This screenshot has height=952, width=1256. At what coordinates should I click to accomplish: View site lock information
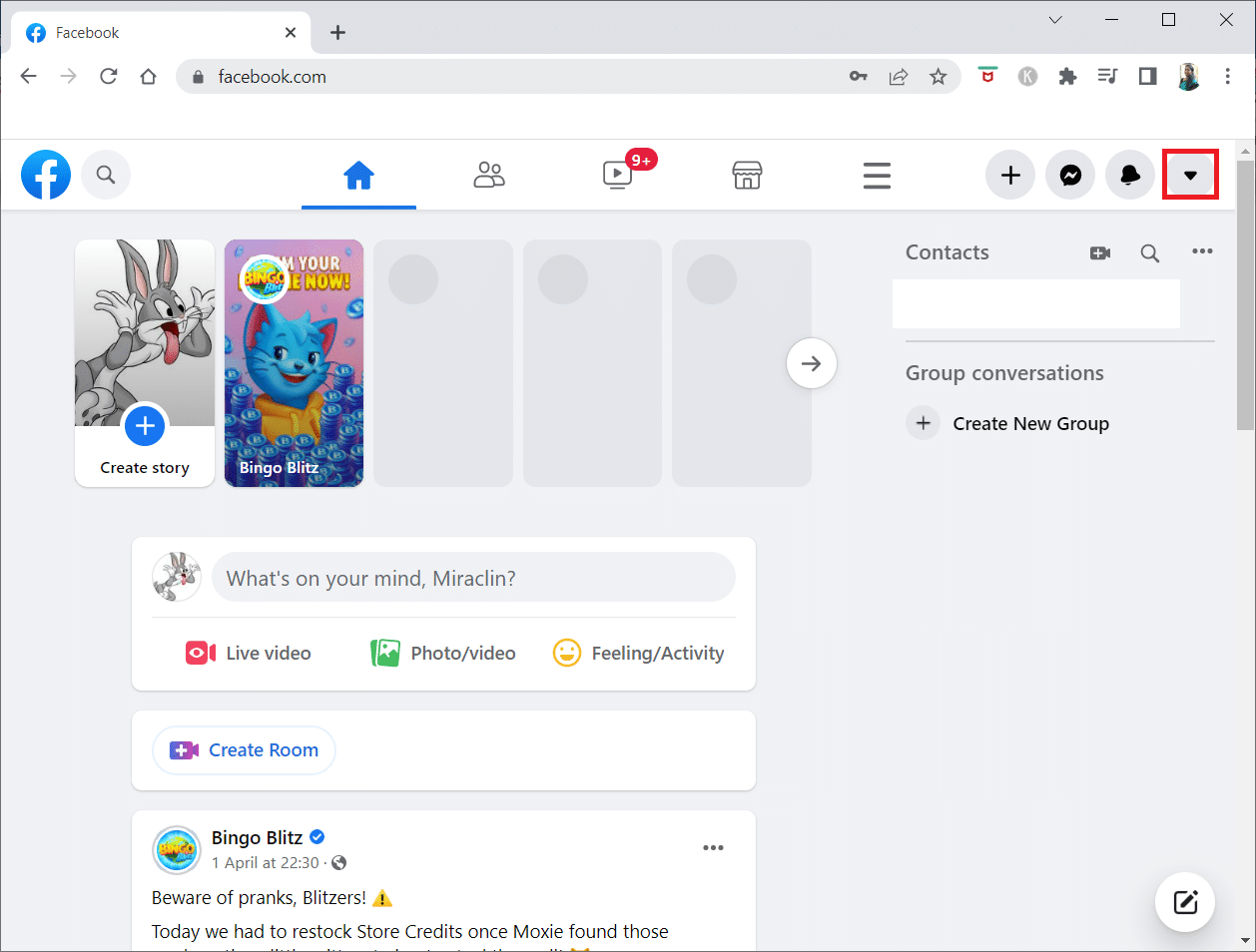197,77
